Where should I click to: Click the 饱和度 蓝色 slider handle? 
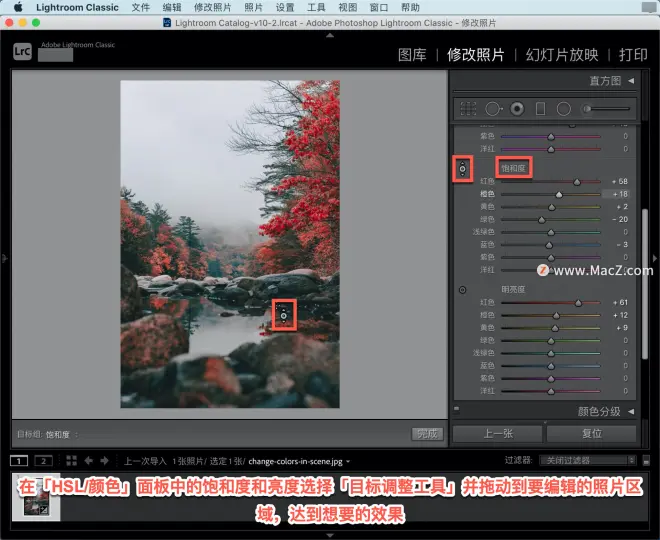[x=549, y=245]
